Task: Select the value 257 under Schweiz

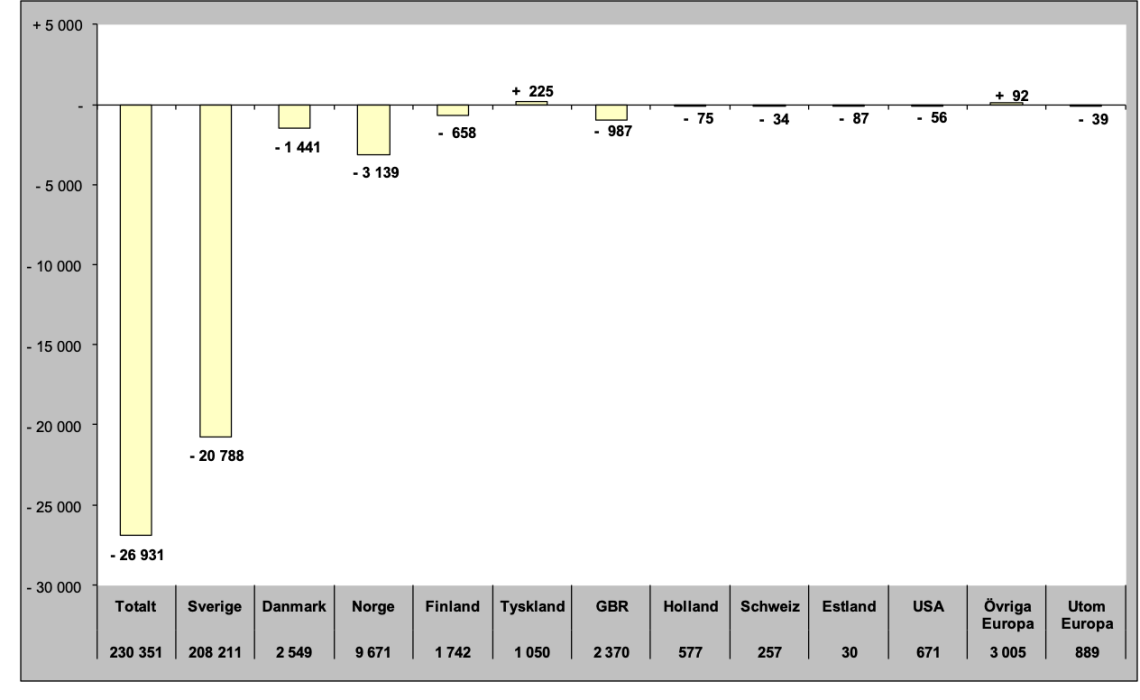Action: click(x=770, y=653)
